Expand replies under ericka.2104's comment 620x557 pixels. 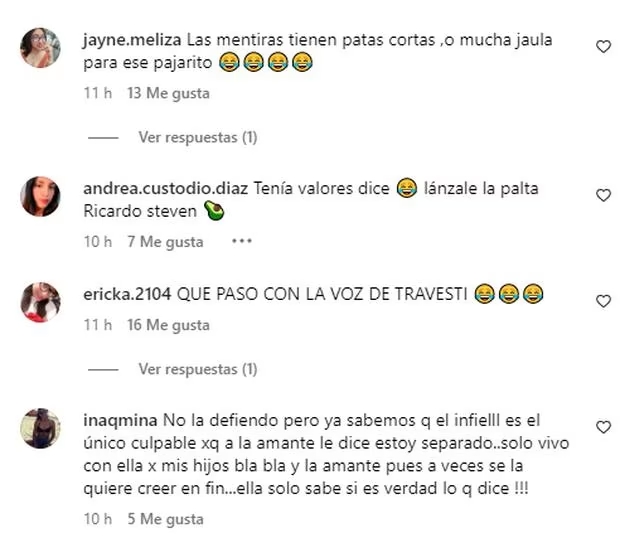[x=198, y=369]
